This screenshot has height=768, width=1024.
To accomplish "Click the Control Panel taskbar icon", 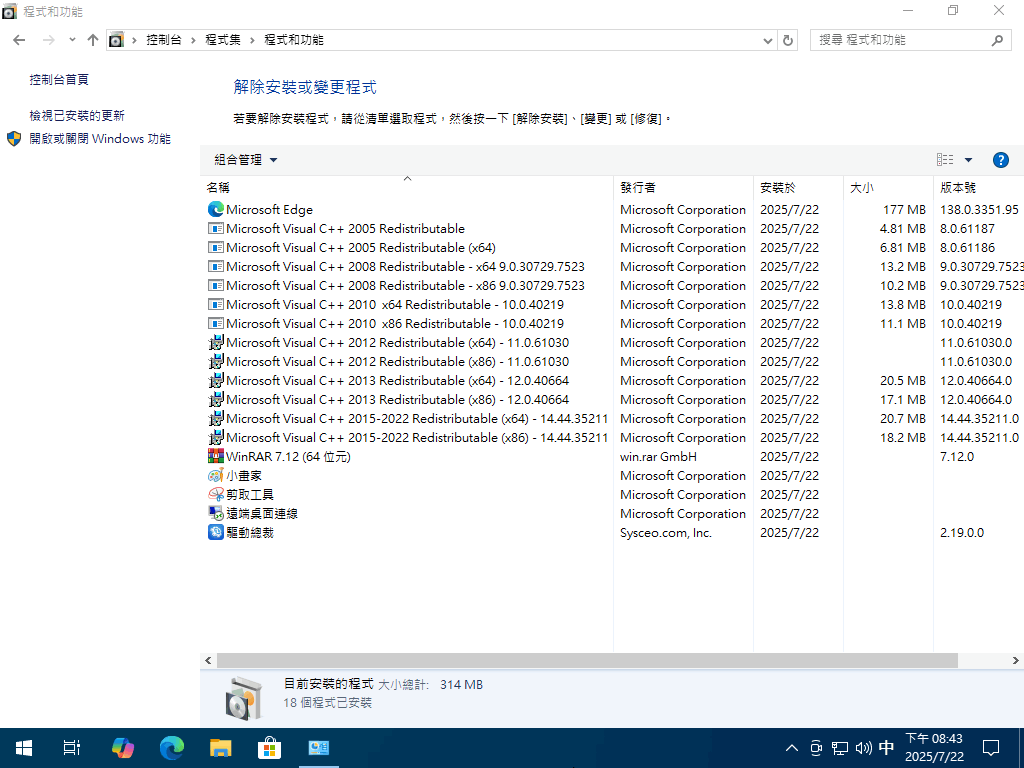I will [x=319, y=748].
